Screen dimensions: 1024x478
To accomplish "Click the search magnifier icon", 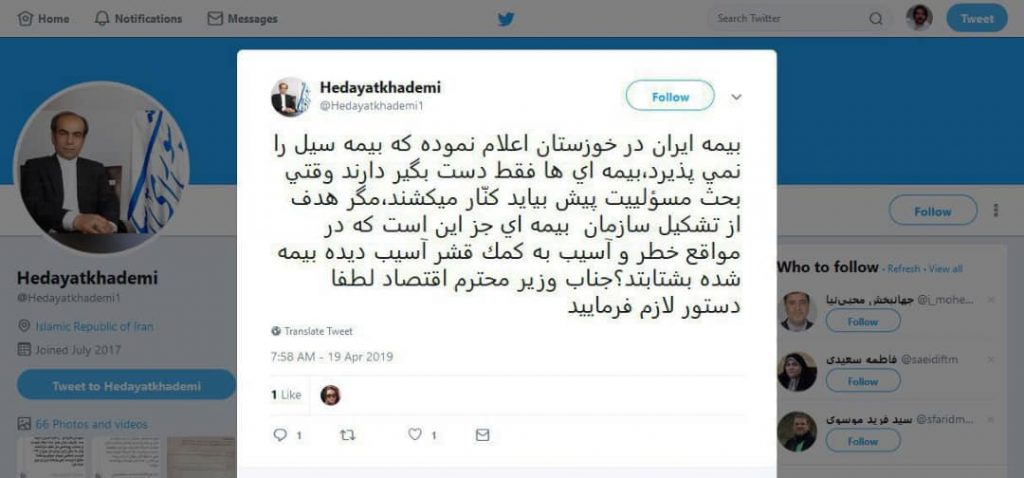I will [876, 19].
